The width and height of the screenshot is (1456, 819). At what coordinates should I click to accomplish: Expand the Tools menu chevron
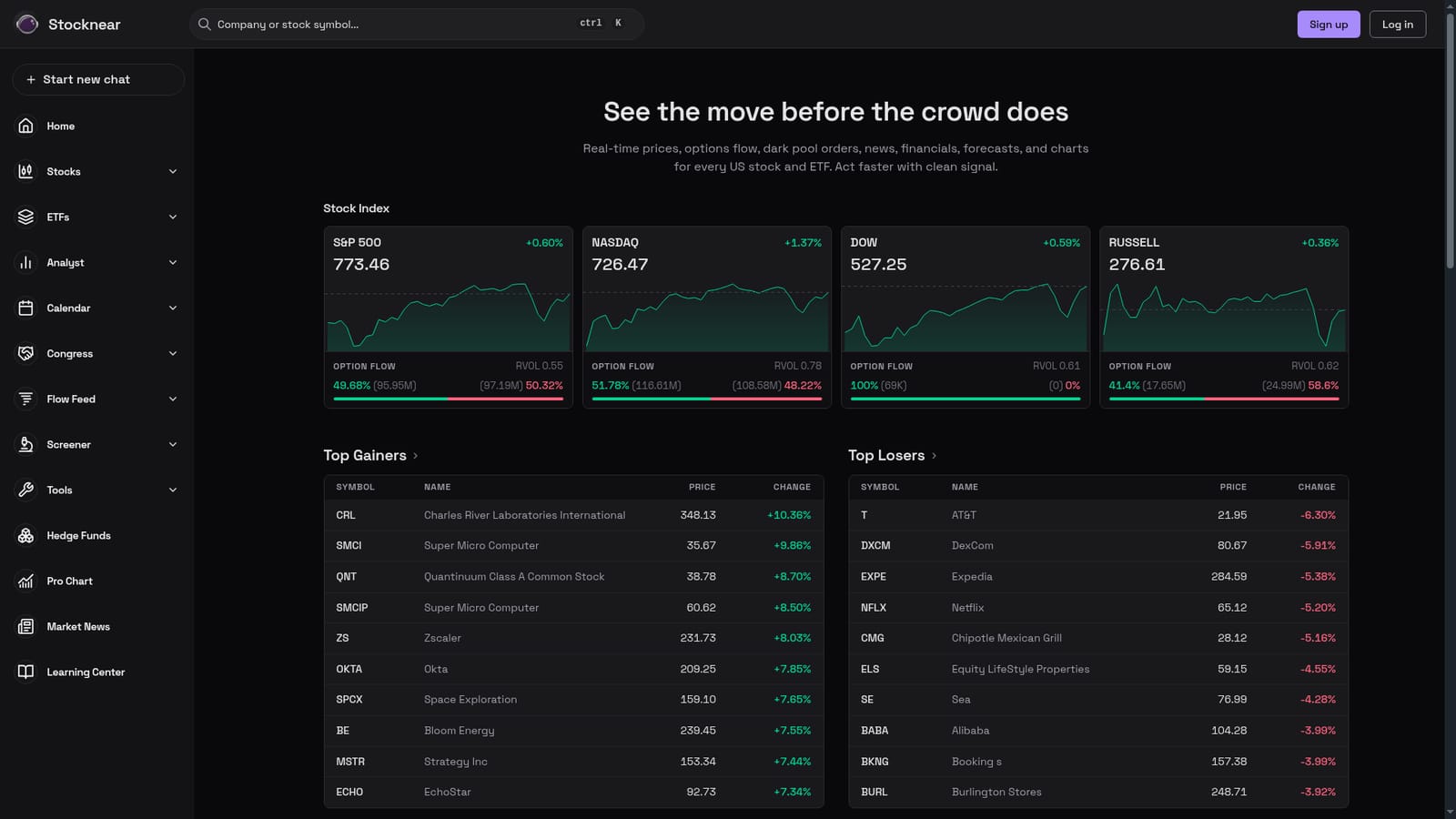173,490
